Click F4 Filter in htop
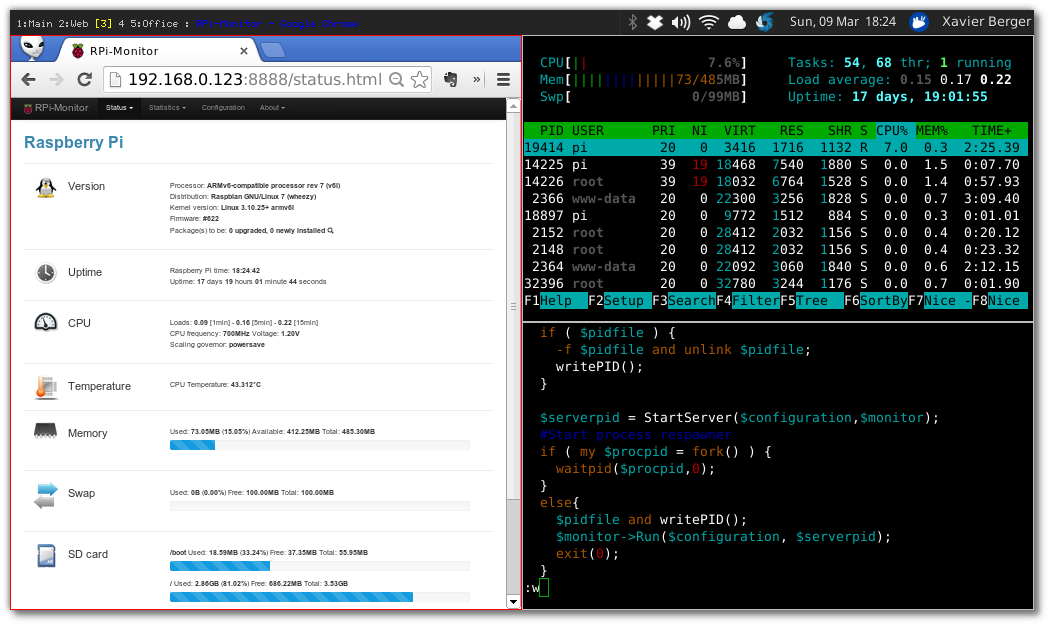This screenshot has height=626, width=1050. [748, 301]
